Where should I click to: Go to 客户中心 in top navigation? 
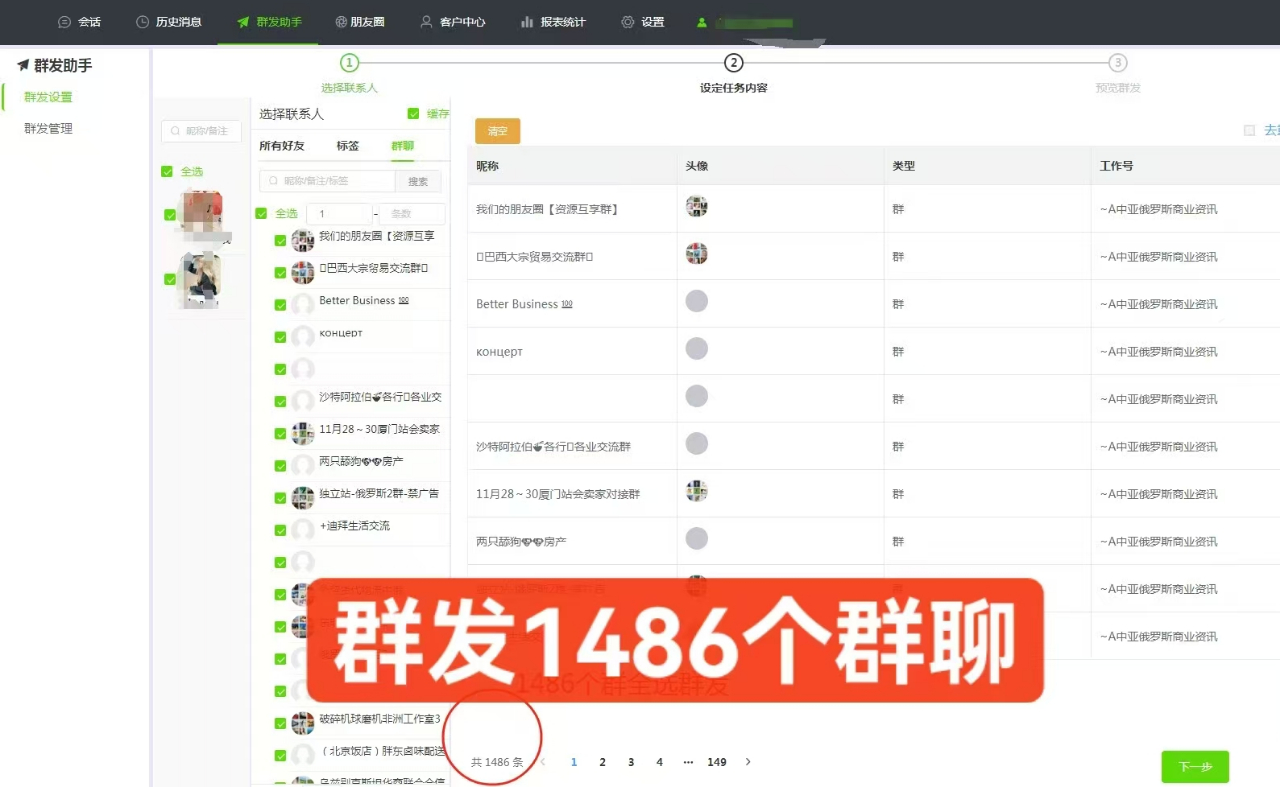(x=453, y=22)
